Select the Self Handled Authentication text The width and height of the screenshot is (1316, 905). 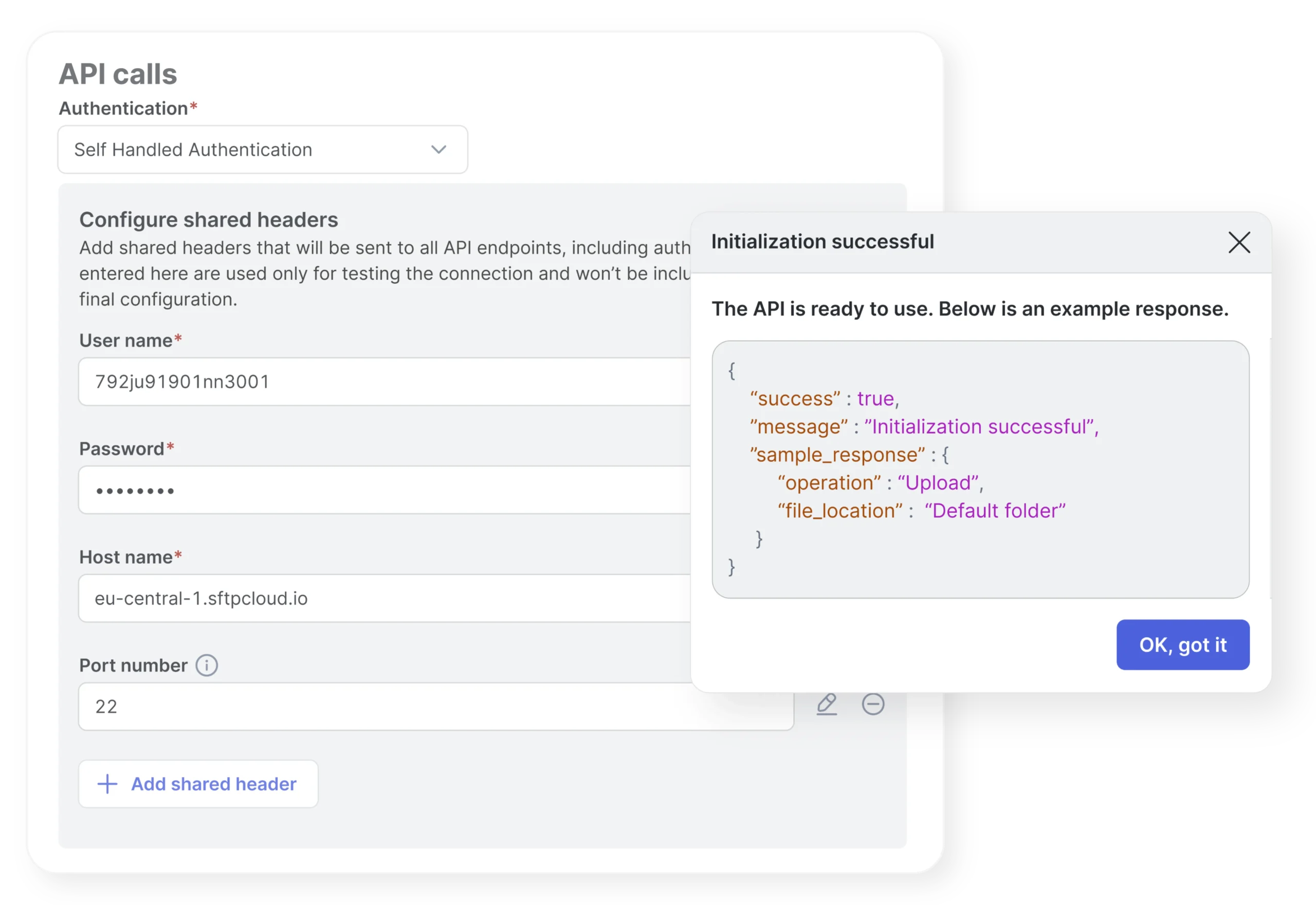click(x=193, y=150)
